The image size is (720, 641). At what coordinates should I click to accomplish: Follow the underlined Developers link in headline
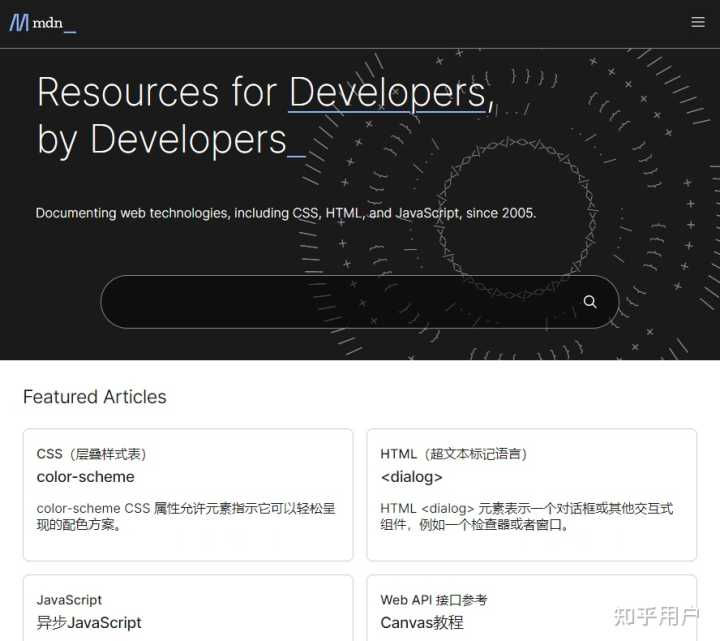(387, 93)
